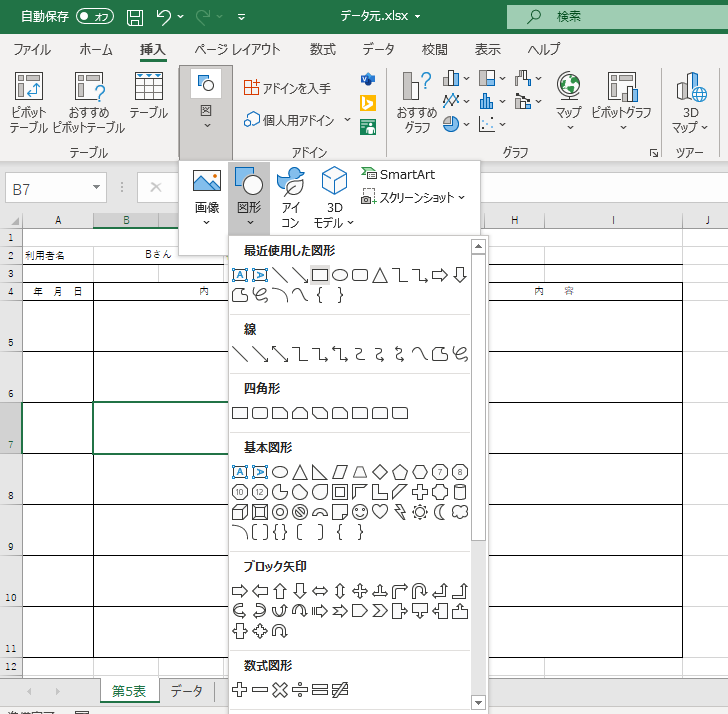This screenshot has height=714, width=728.
Task: Insert SmartArt graphic
Action: point(398,175)
